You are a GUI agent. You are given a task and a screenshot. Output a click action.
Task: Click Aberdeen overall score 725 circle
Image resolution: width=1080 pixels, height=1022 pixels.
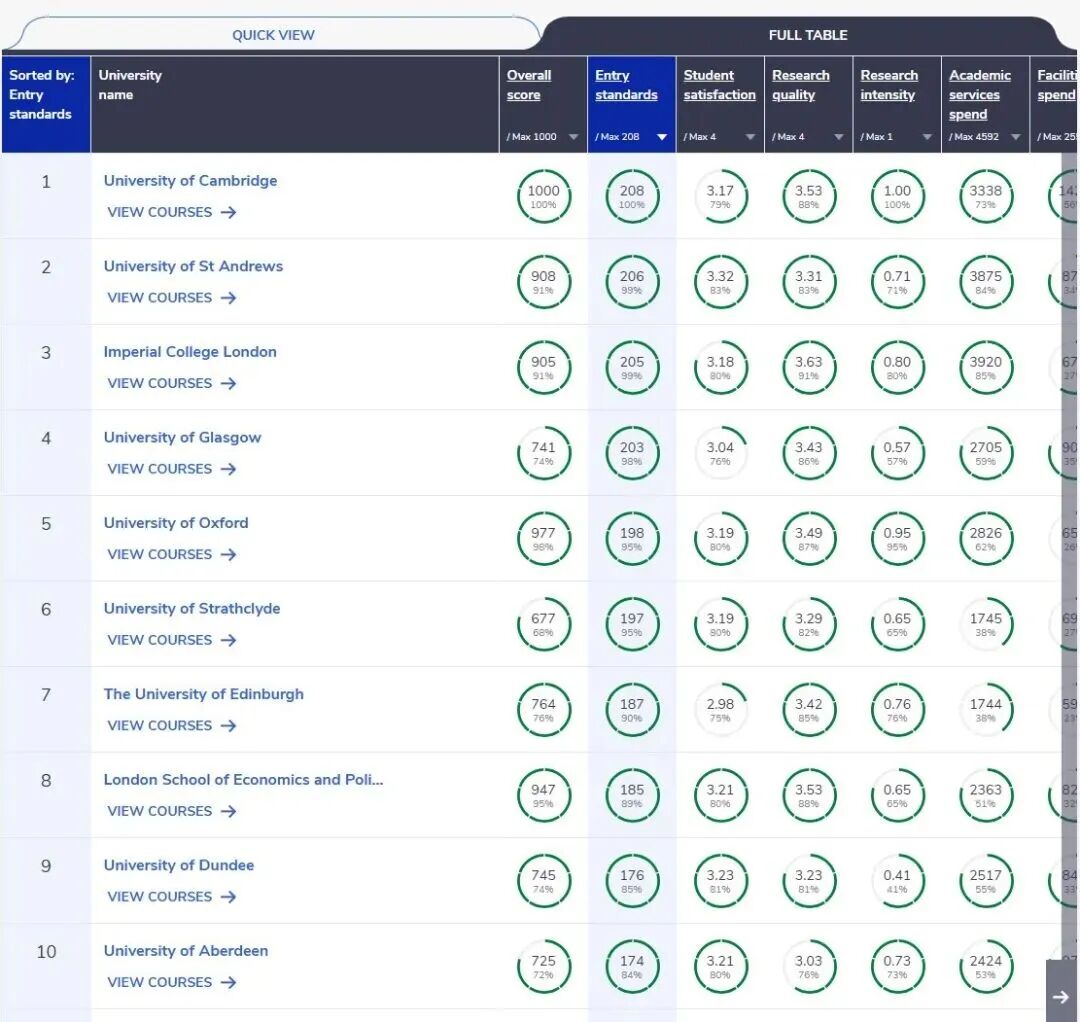coord(543,966)
